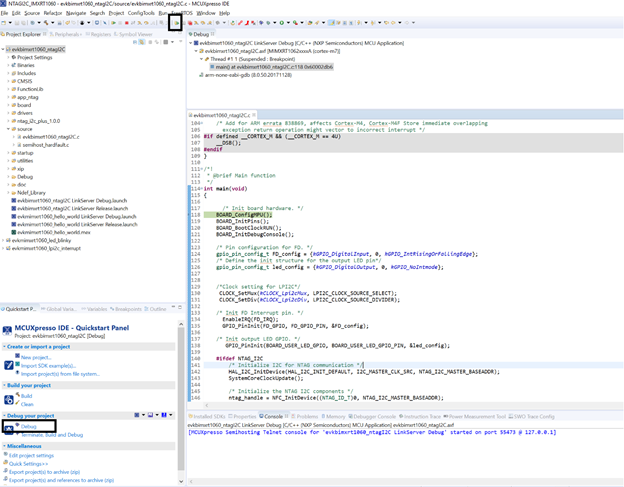Click the Save All toolbar icon
Screen dimensions: 624x487
pyautogui.click(x=23, y=23)
